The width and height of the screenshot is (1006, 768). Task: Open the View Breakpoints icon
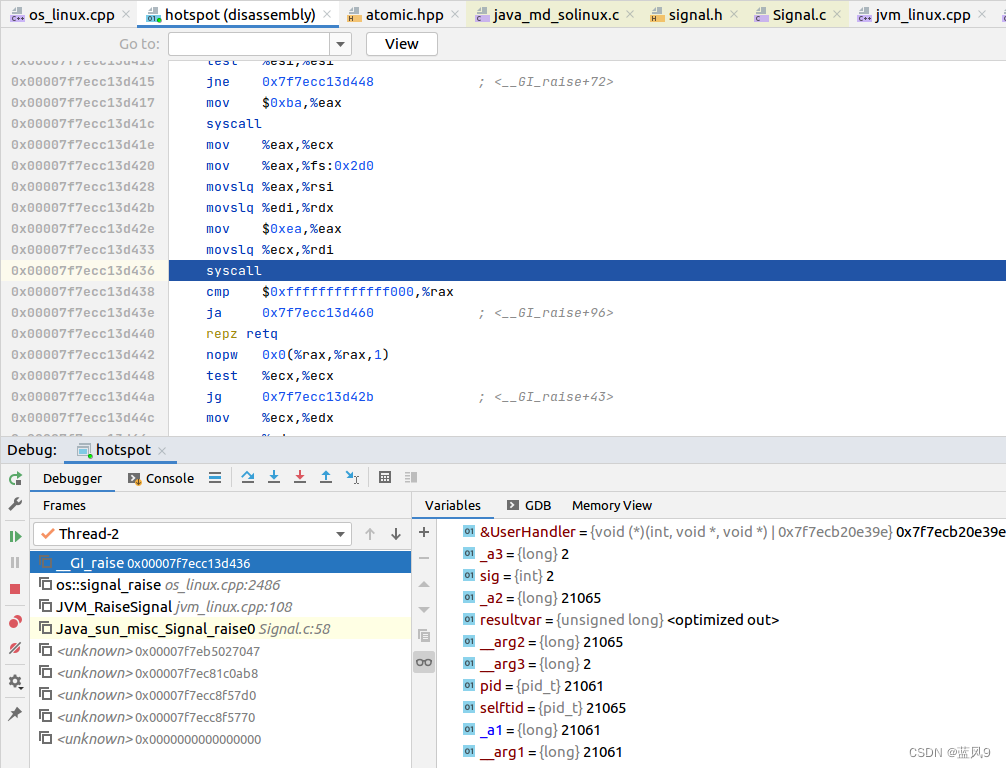(15, 622)
